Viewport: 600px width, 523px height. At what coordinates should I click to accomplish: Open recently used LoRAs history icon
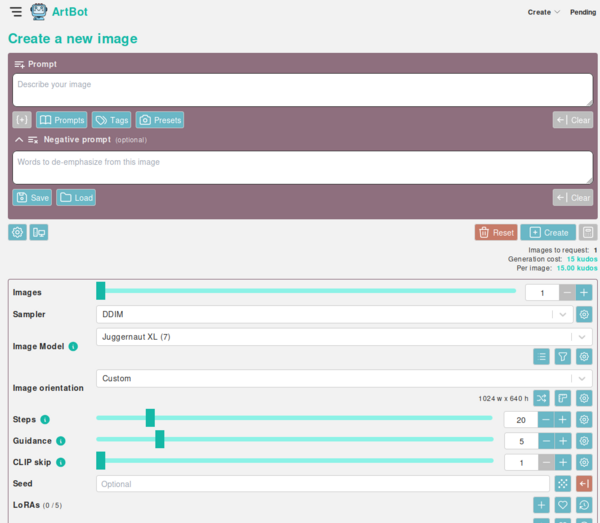tap(585, 505)
